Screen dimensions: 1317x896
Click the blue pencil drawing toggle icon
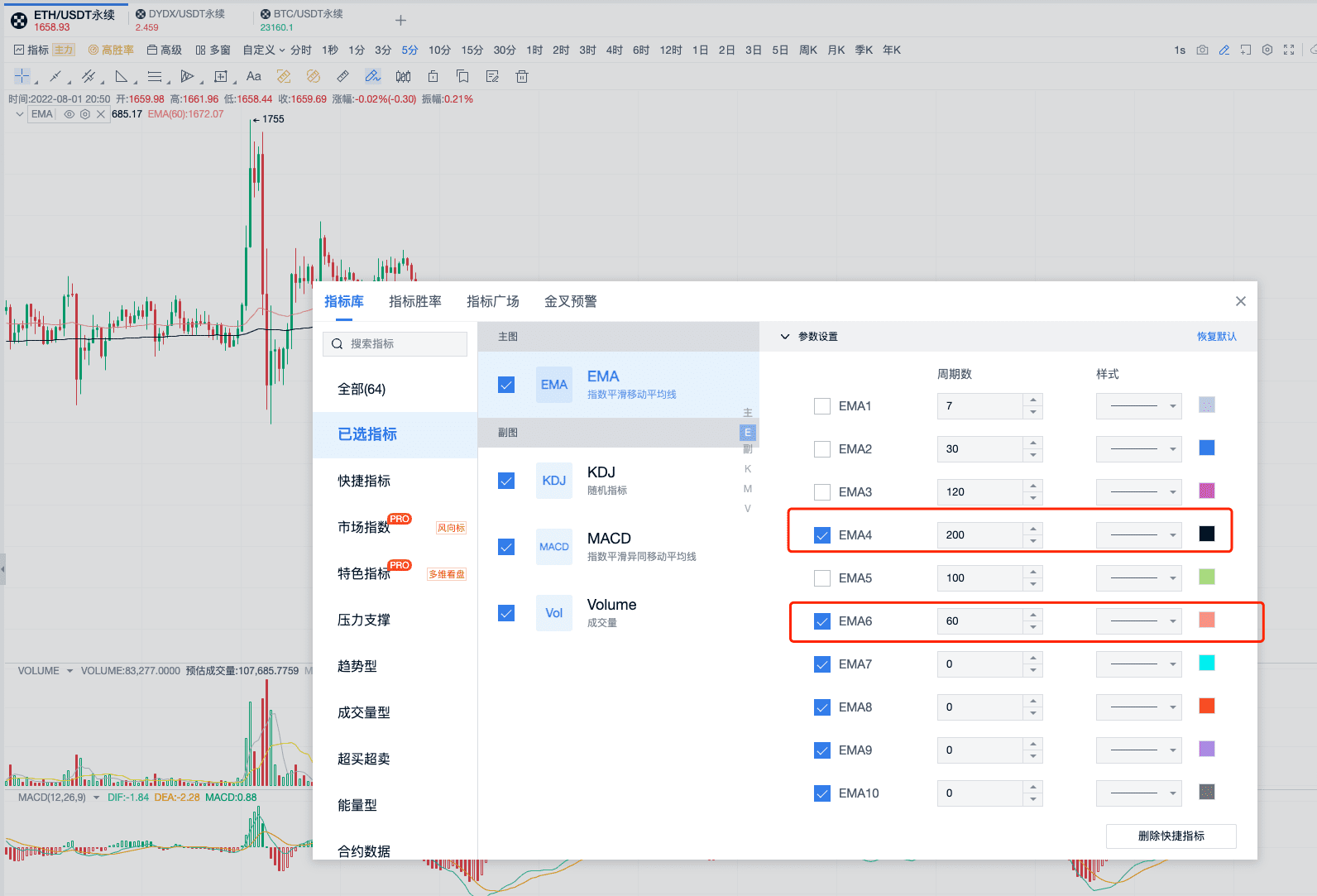coord(1224,50)
